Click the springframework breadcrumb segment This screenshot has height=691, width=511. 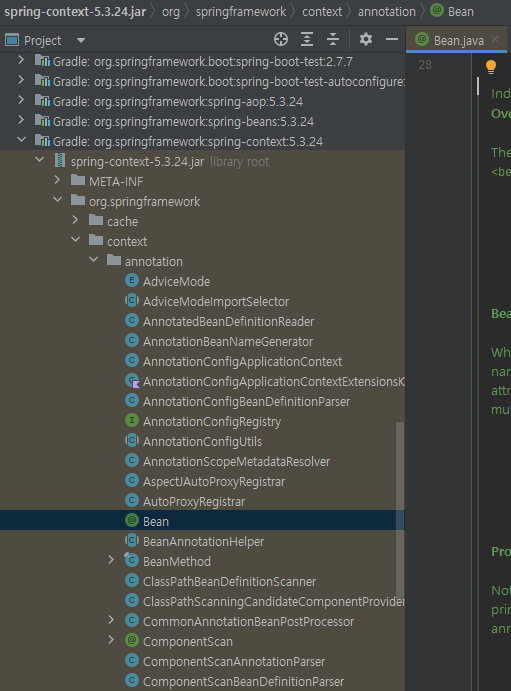[x=241, y=12]
